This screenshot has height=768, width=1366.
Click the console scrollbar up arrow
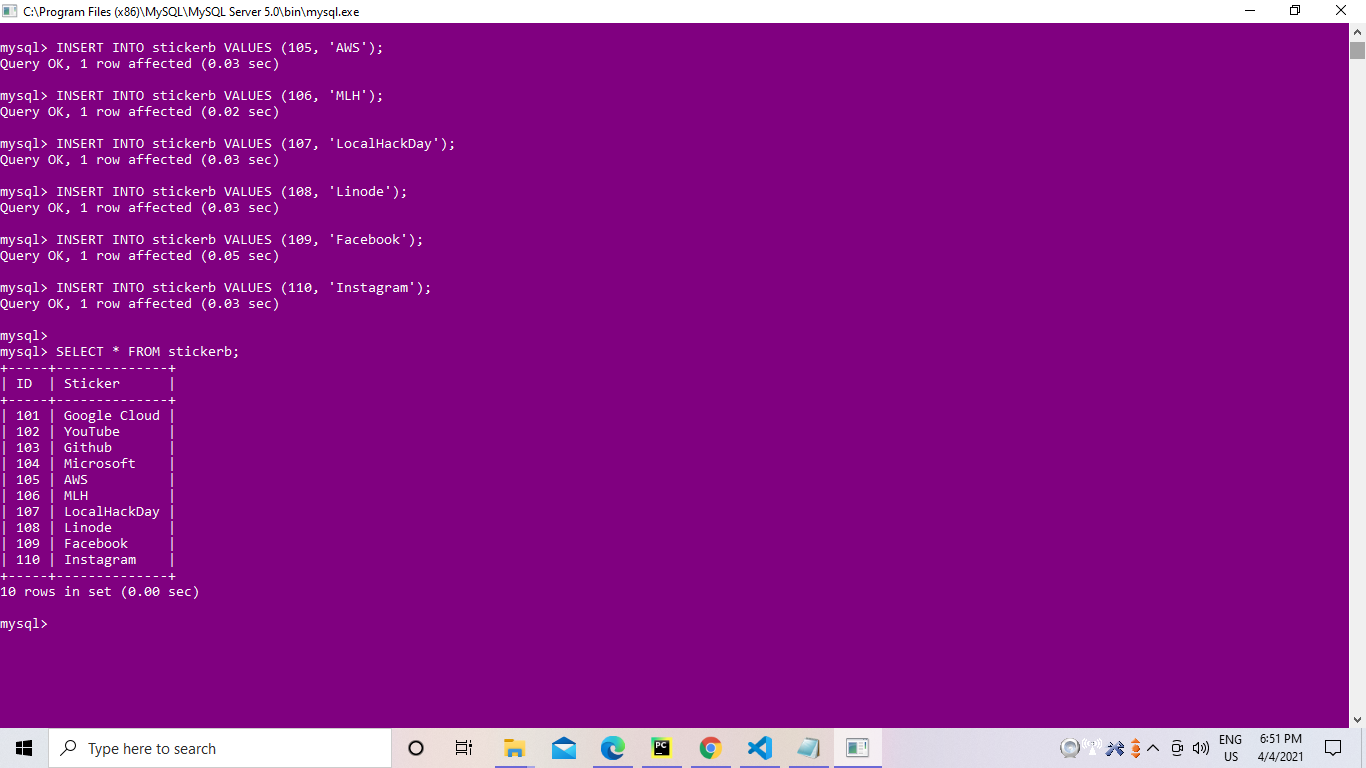[1357, 32]
